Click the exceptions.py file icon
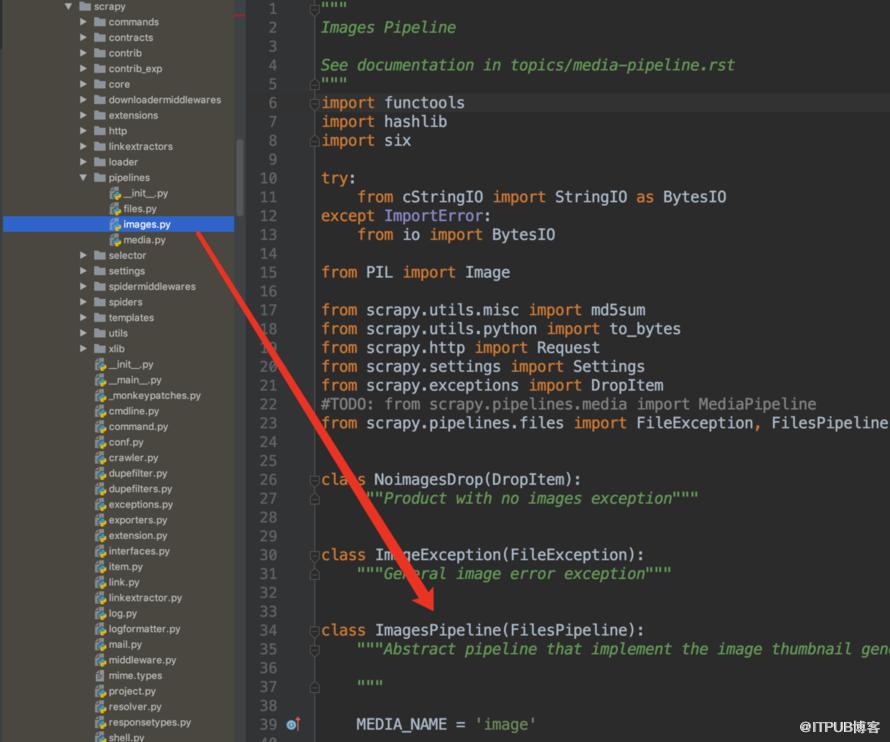 click(x=100, y=504)
